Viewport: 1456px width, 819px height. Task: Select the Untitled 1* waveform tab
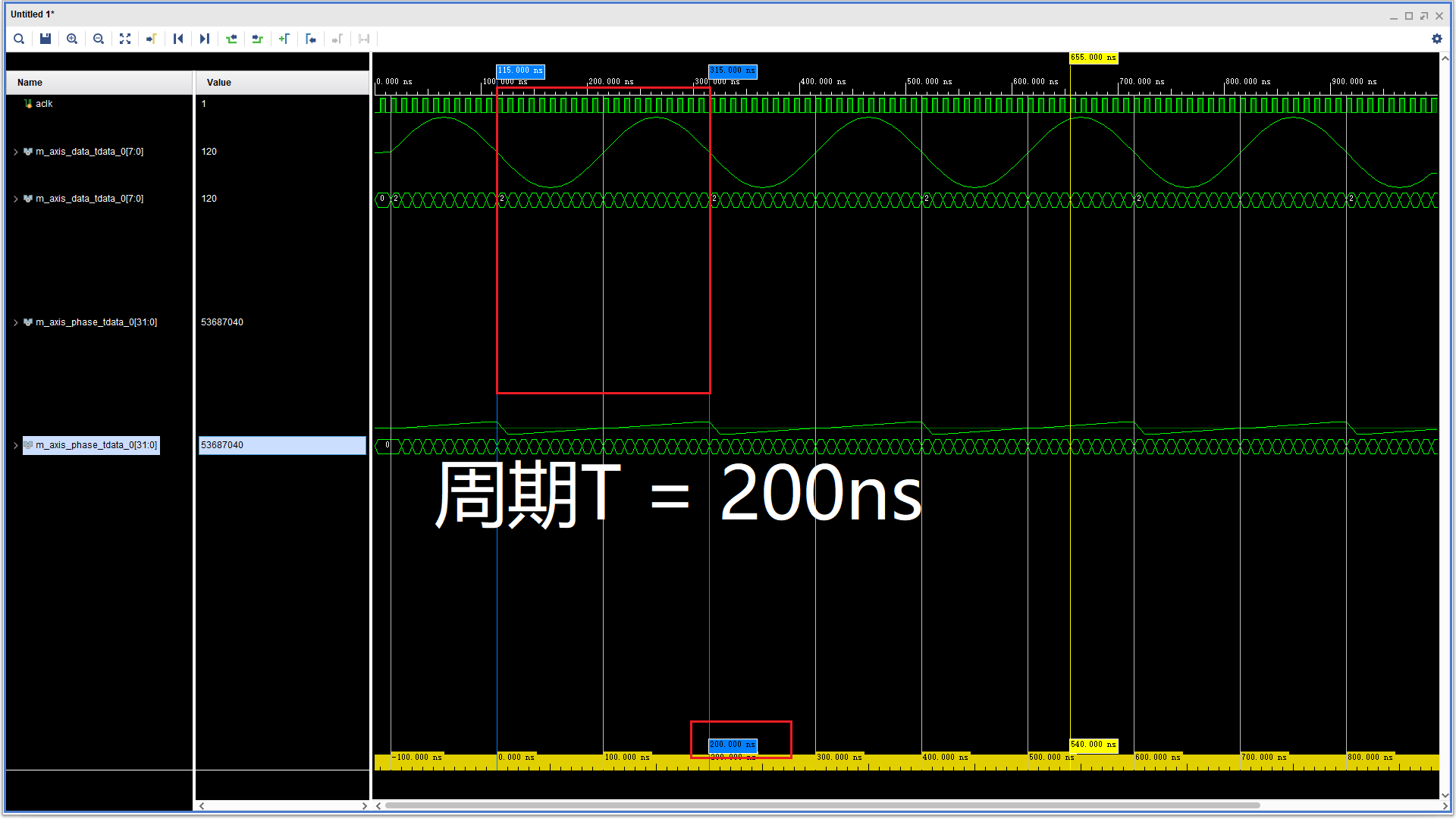click(x=32, y=14)
